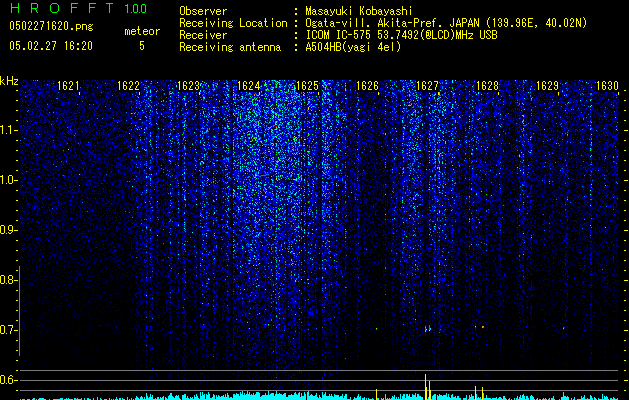
Task: Click the 1629 time axis marker
Action: point(548,86)
